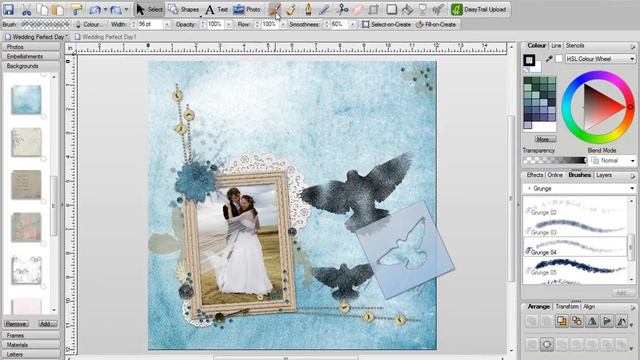Open the Redo history dropdown arrow
640x360 pixels.
[127, 9]
